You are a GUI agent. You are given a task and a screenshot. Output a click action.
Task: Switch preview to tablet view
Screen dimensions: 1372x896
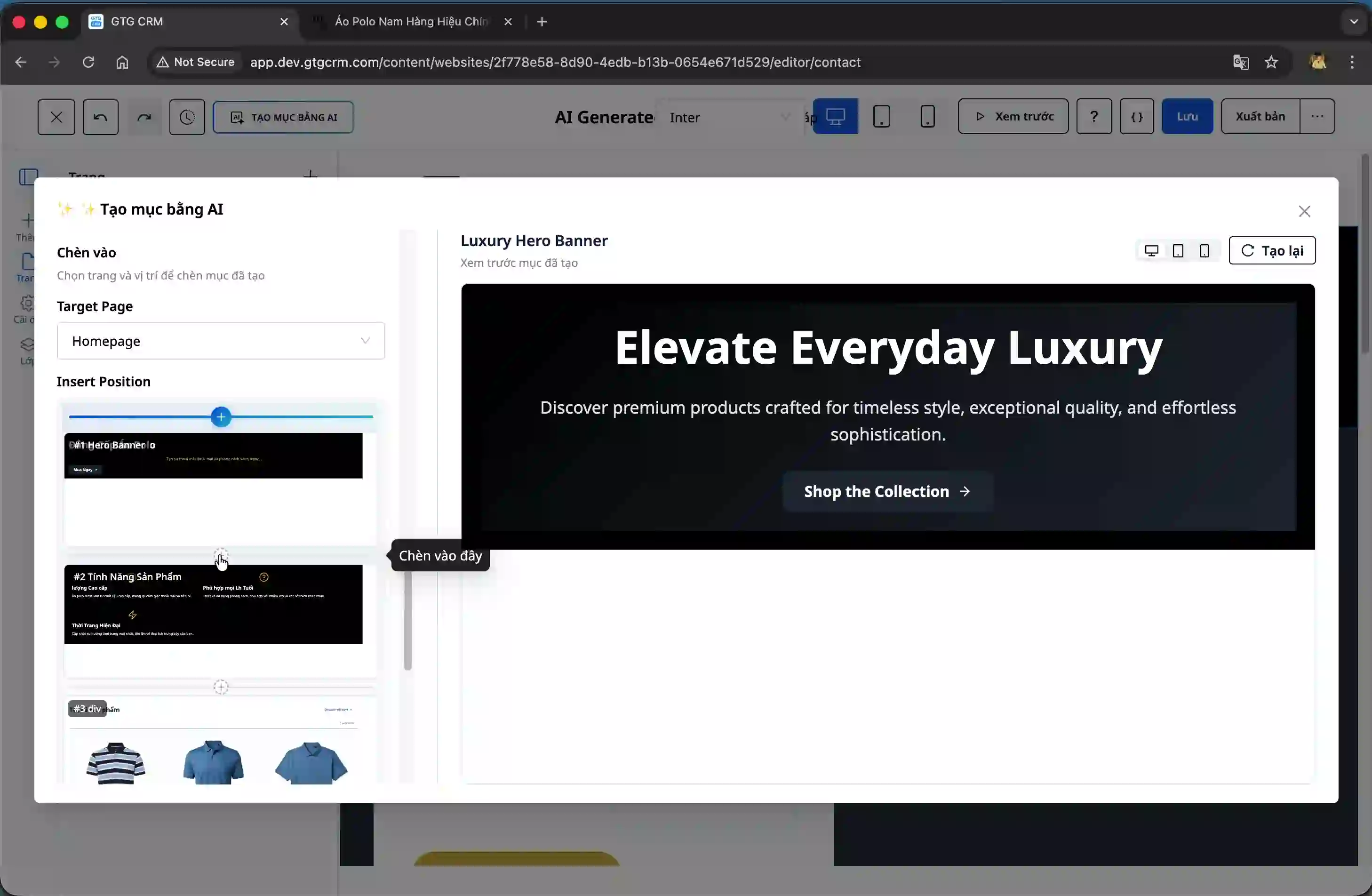tap(1178, 250)
